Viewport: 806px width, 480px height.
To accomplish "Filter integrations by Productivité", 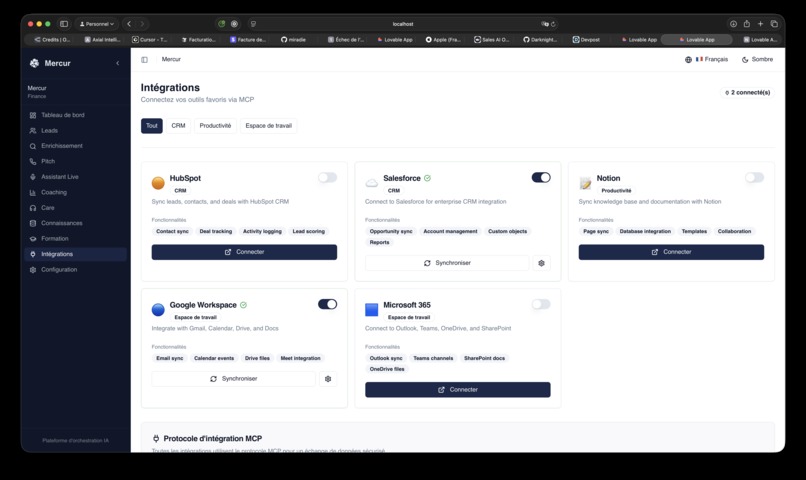I will 215,126.
